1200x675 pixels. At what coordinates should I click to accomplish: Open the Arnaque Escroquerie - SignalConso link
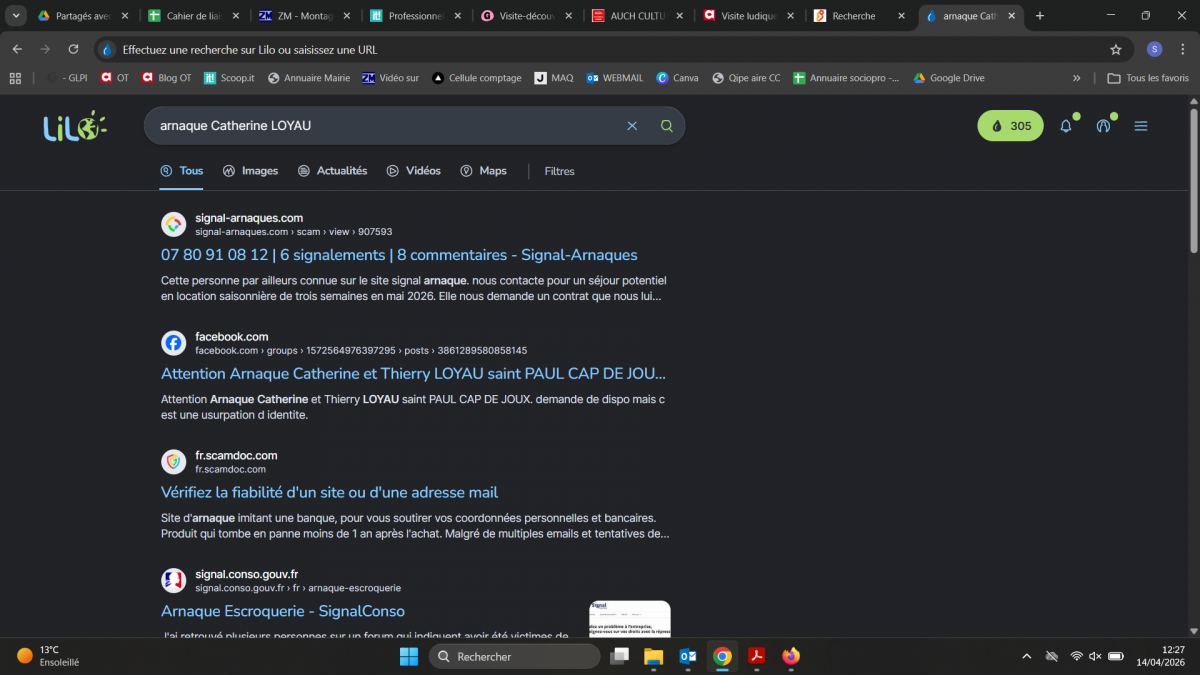(x=283, y=611)
